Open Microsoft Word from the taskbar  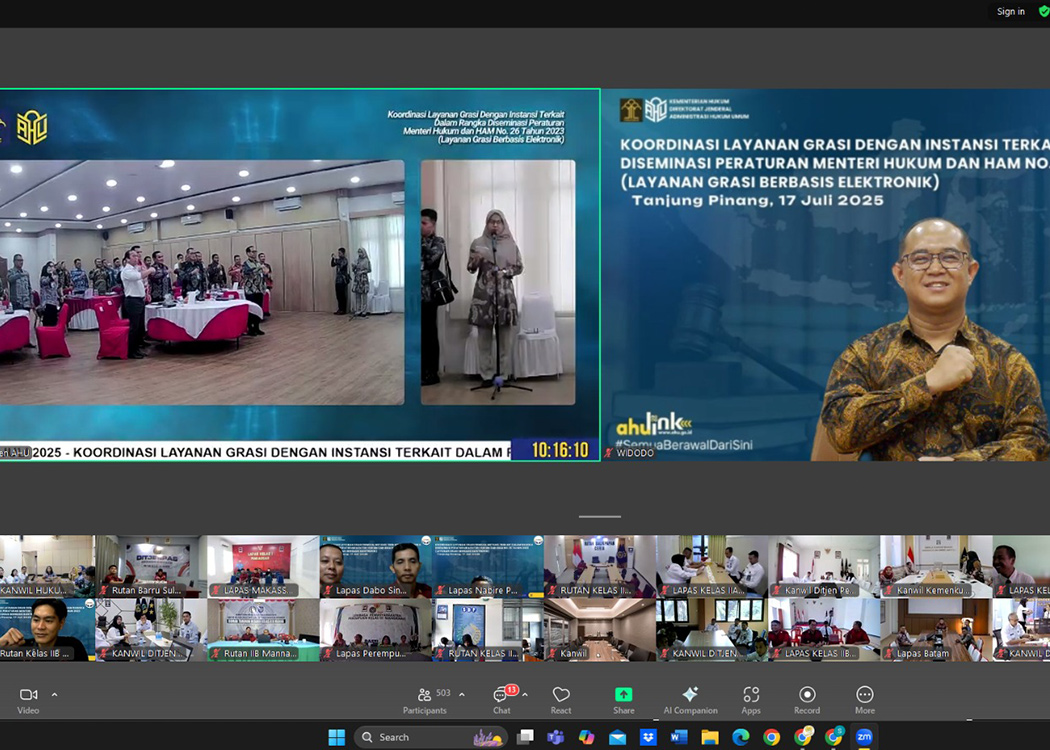click(679, 737)
